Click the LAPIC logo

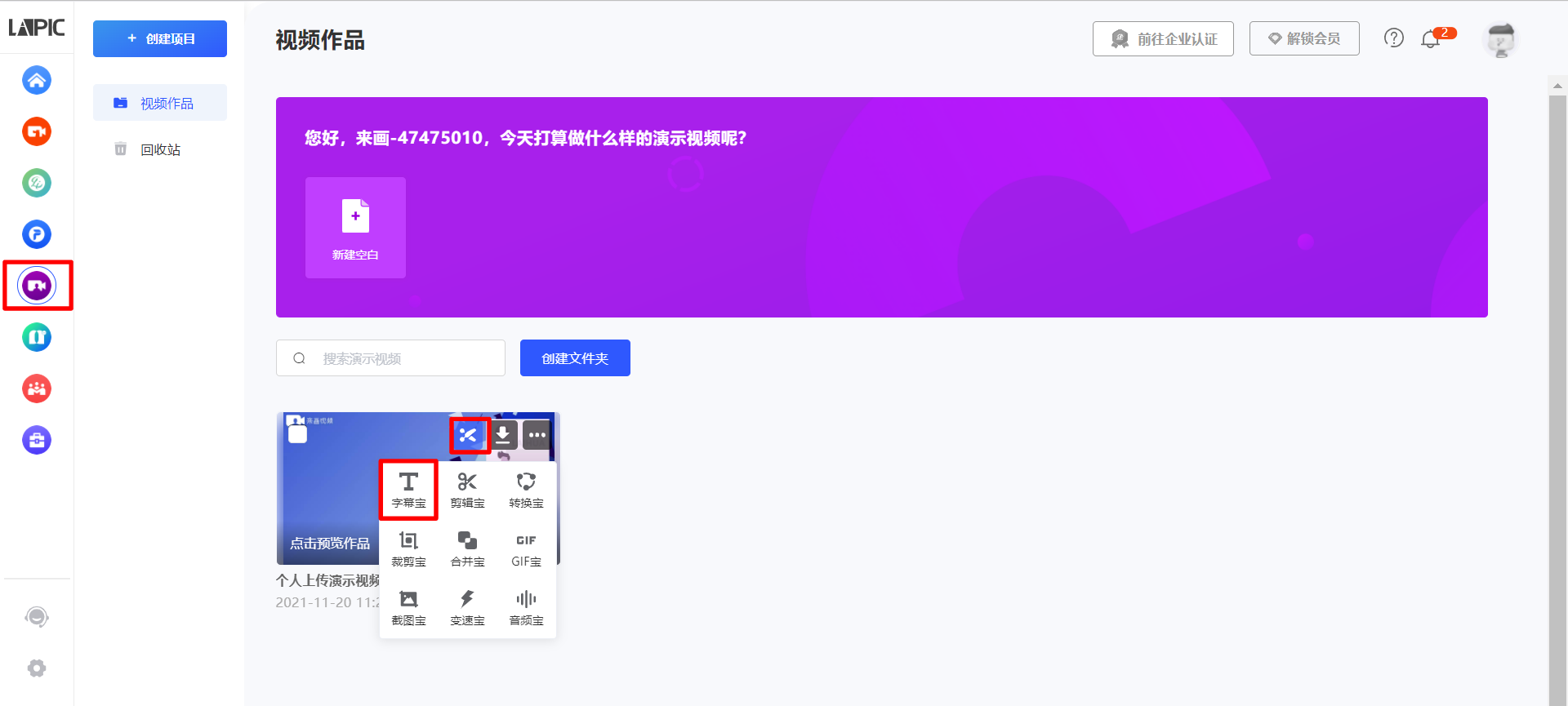coord(37,27)
